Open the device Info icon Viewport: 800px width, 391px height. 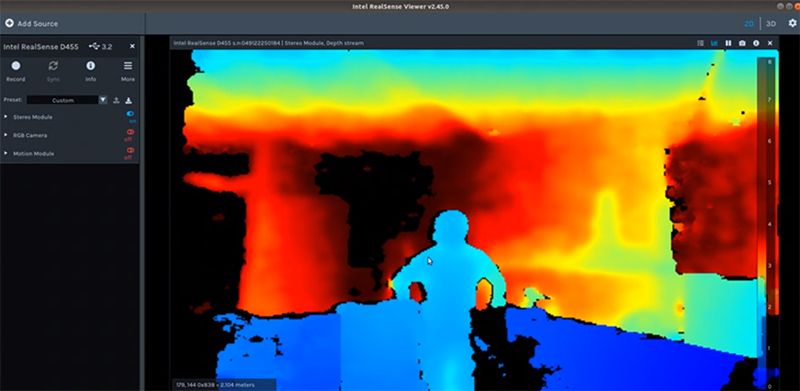pos(90,66)
